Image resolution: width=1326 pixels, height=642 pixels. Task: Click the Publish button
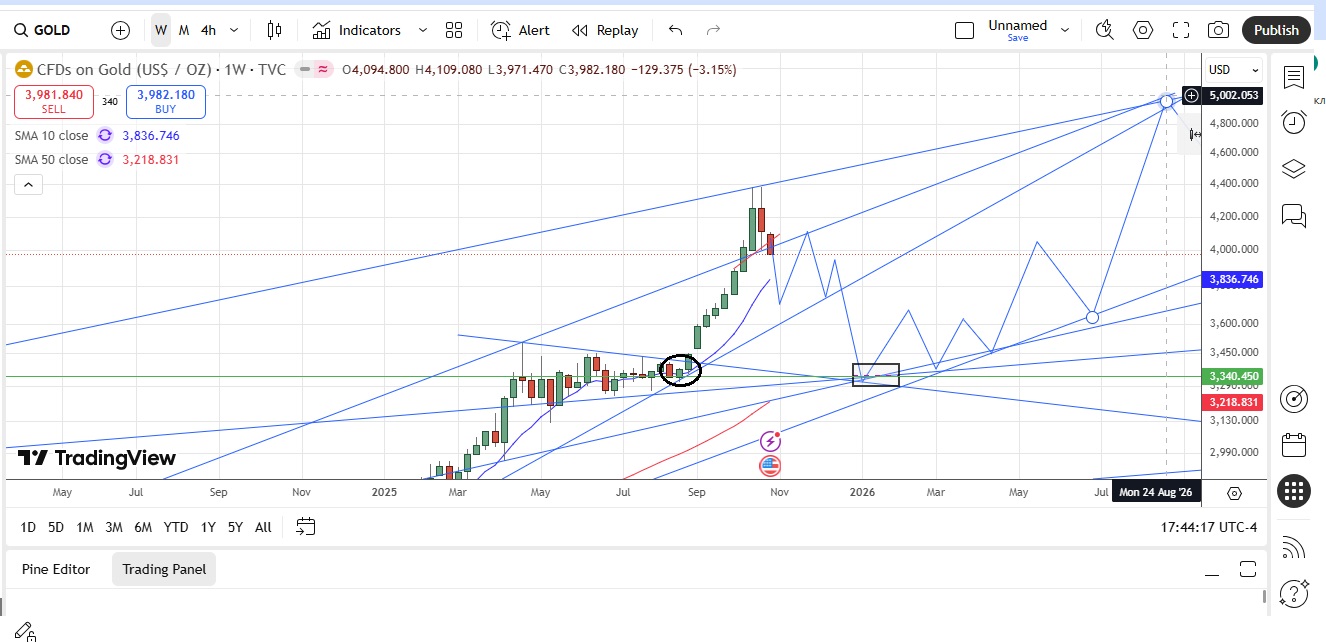click(x=1276, y=30)
